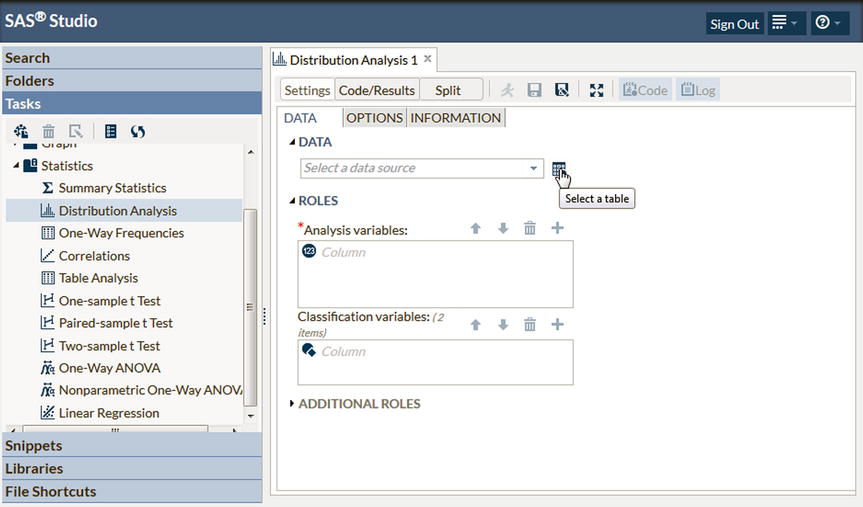Open the application menu icon in header
Image resolution: width=863 pixels, height=507 pixels.
click(x=785, y=23)
